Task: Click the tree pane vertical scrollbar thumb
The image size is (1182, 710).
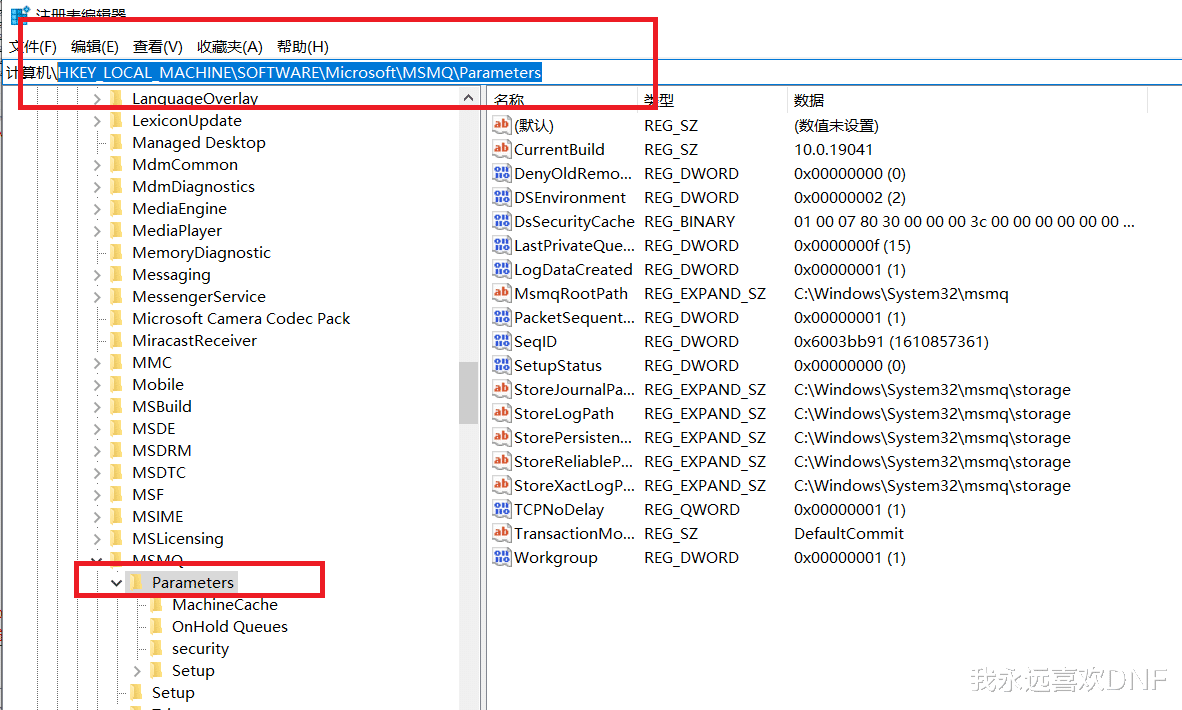Action: (x=468, y=393)
